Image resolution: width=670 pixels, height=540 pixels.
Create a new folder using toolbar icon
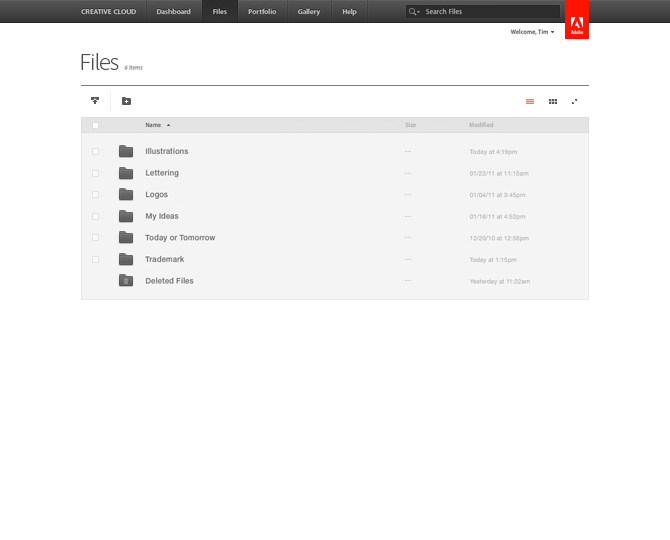[x=126, y=101]
